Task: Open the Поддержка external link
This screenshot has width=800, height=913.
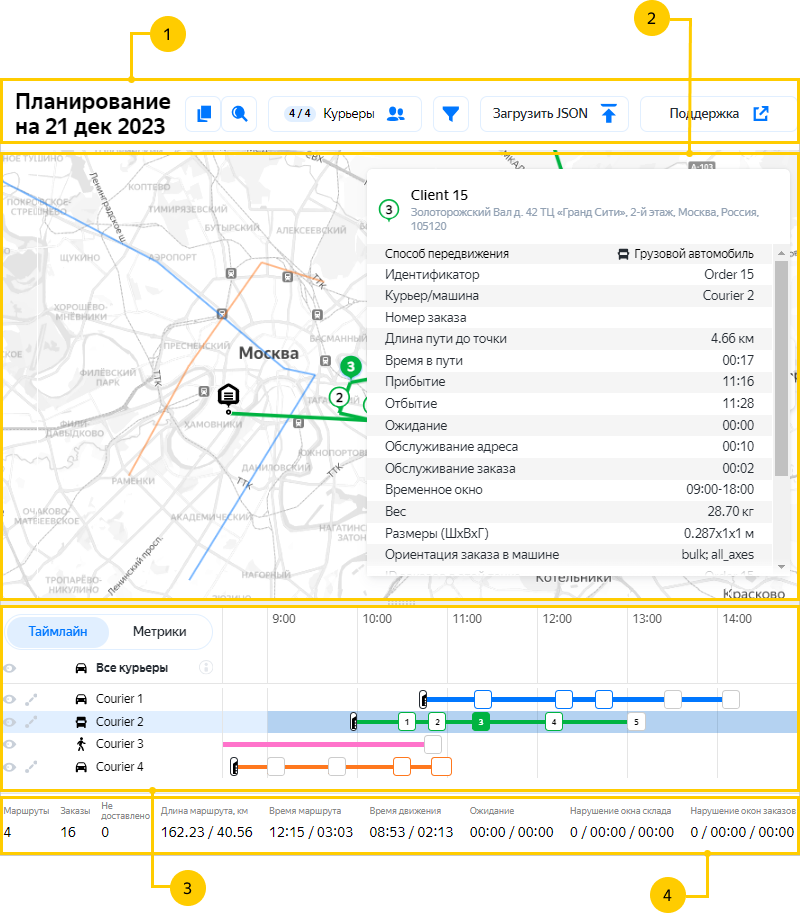Action: pyautogui.click(x=718, y=114)
